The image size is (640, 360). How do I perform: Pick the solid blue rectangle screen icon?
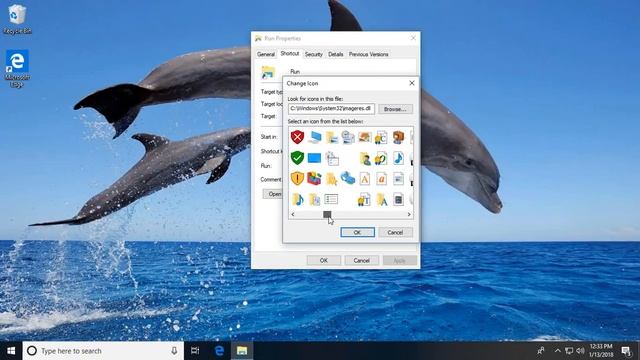314,158
